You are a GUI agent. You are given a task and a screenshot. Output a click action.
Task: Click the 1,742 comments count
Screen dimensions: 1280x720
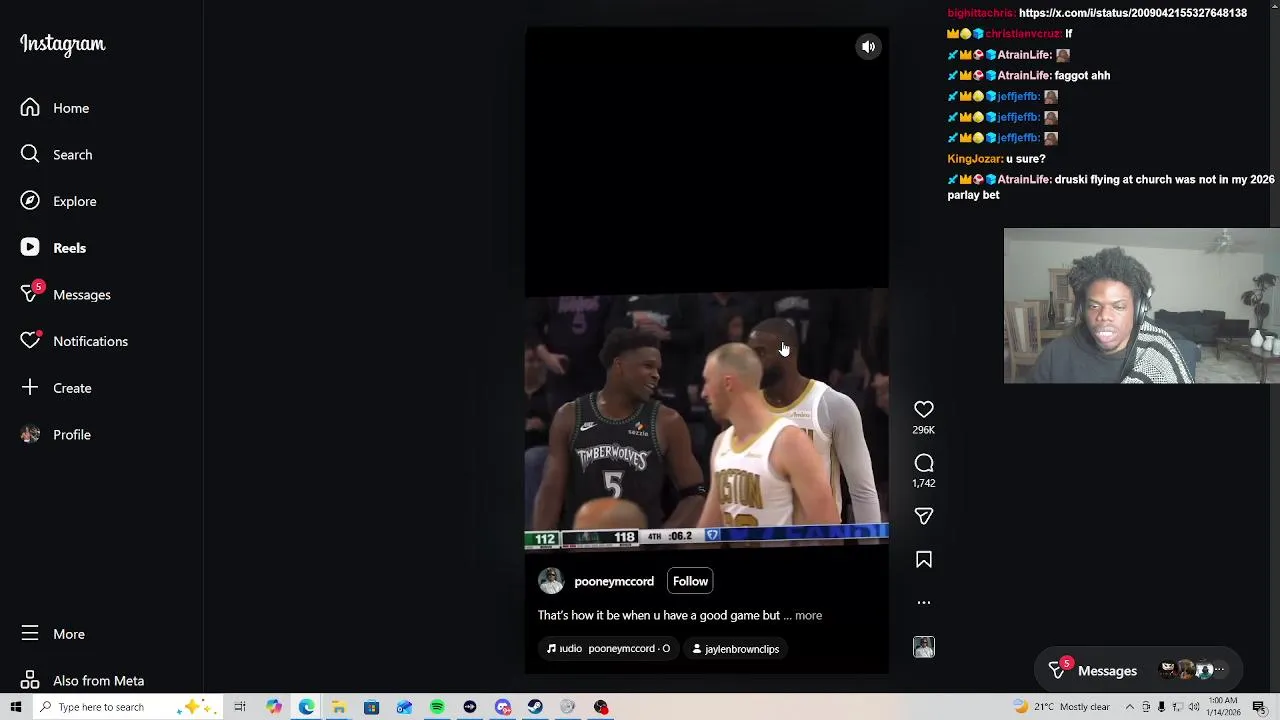pos(924,483)
